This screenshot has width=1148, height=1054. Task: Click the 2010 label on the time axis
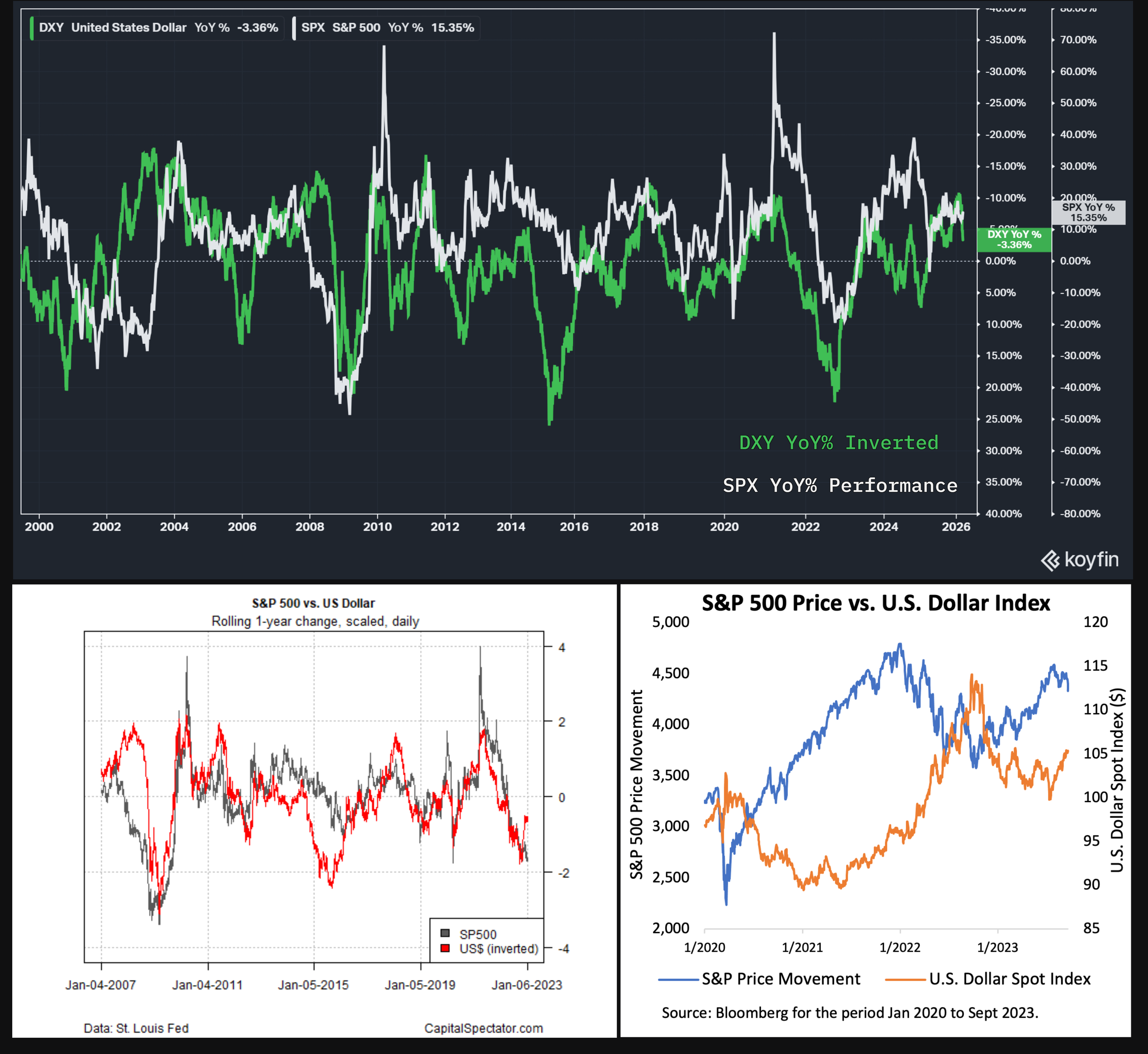coord(377,526)
